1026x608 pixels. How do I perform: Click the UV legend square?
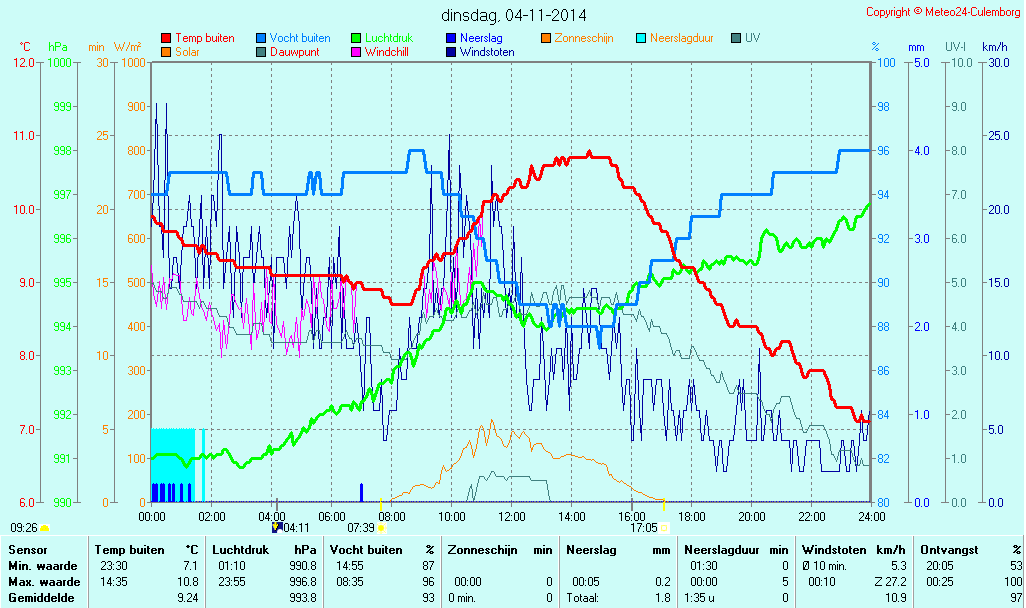click(736, 38)
